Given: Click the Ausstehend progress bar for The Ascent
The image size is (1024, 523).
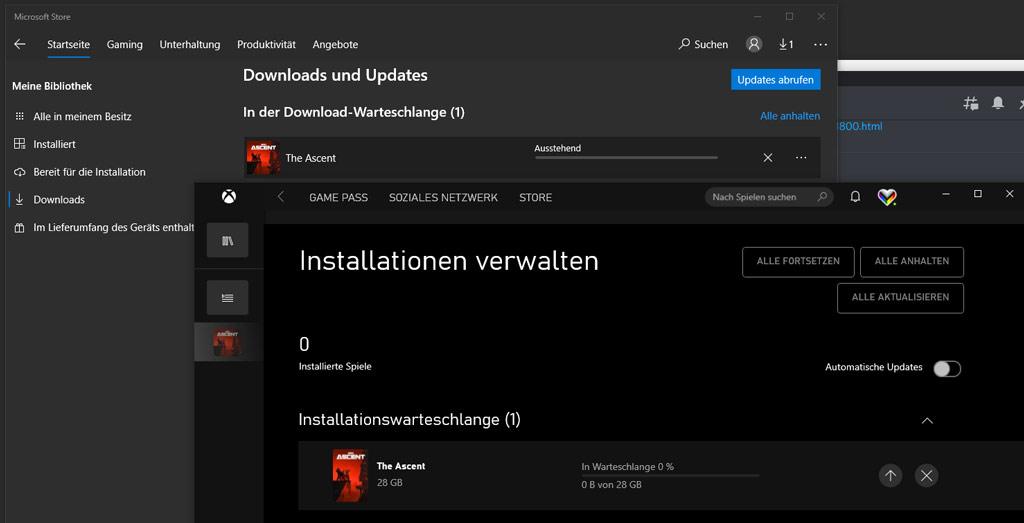Looking at the screenshot, I should [x=626, y=157].
